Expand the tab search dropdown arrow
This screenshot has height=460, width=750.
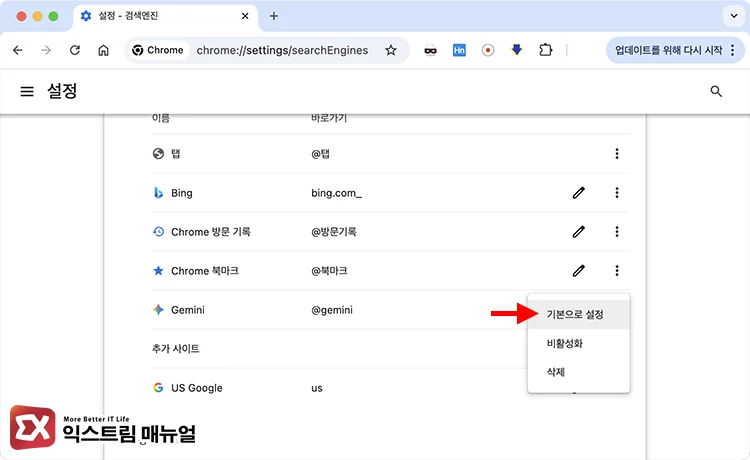tap(734, 16)
